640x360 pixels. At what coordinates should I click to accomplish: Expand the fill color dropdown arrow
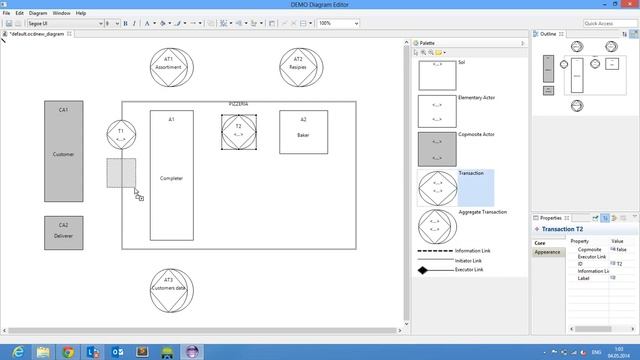pyautogui.click(x=170, y=24)
